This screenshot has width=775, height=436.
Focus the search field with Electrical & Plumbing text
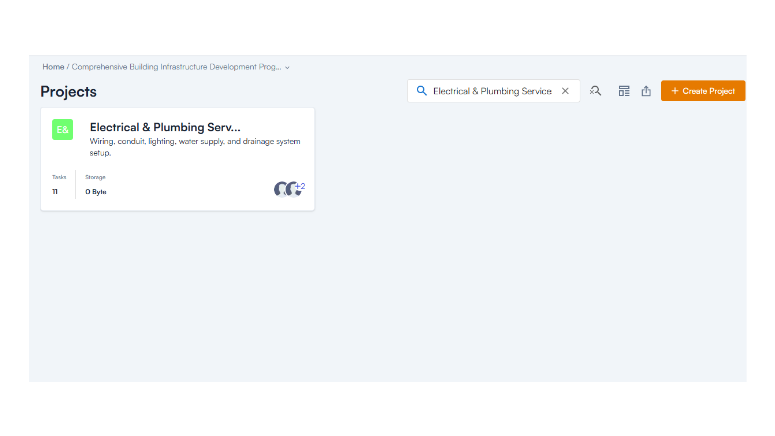click(x=491, y=91)
